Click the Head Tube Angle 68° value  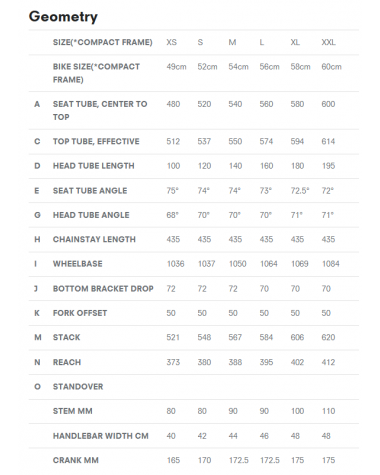tap(172, 215)
